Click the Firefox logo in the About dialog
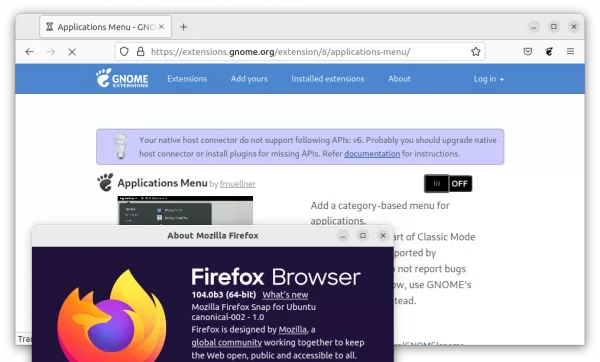This screenshot has height=362, width=600. click(111, 316)
